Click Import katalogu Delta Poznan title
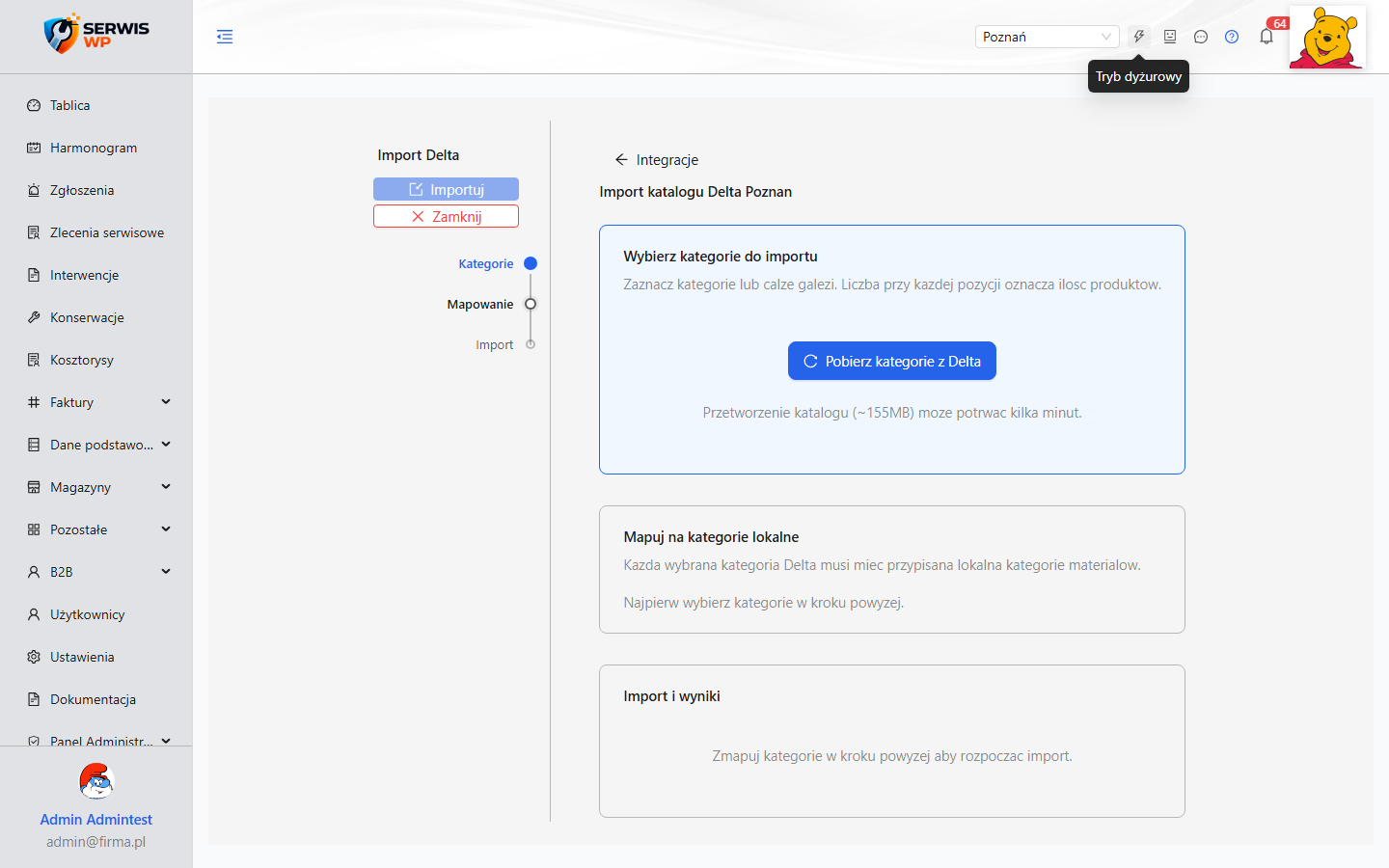This screenshot has height=868, width=1389. tap(695, 192)
